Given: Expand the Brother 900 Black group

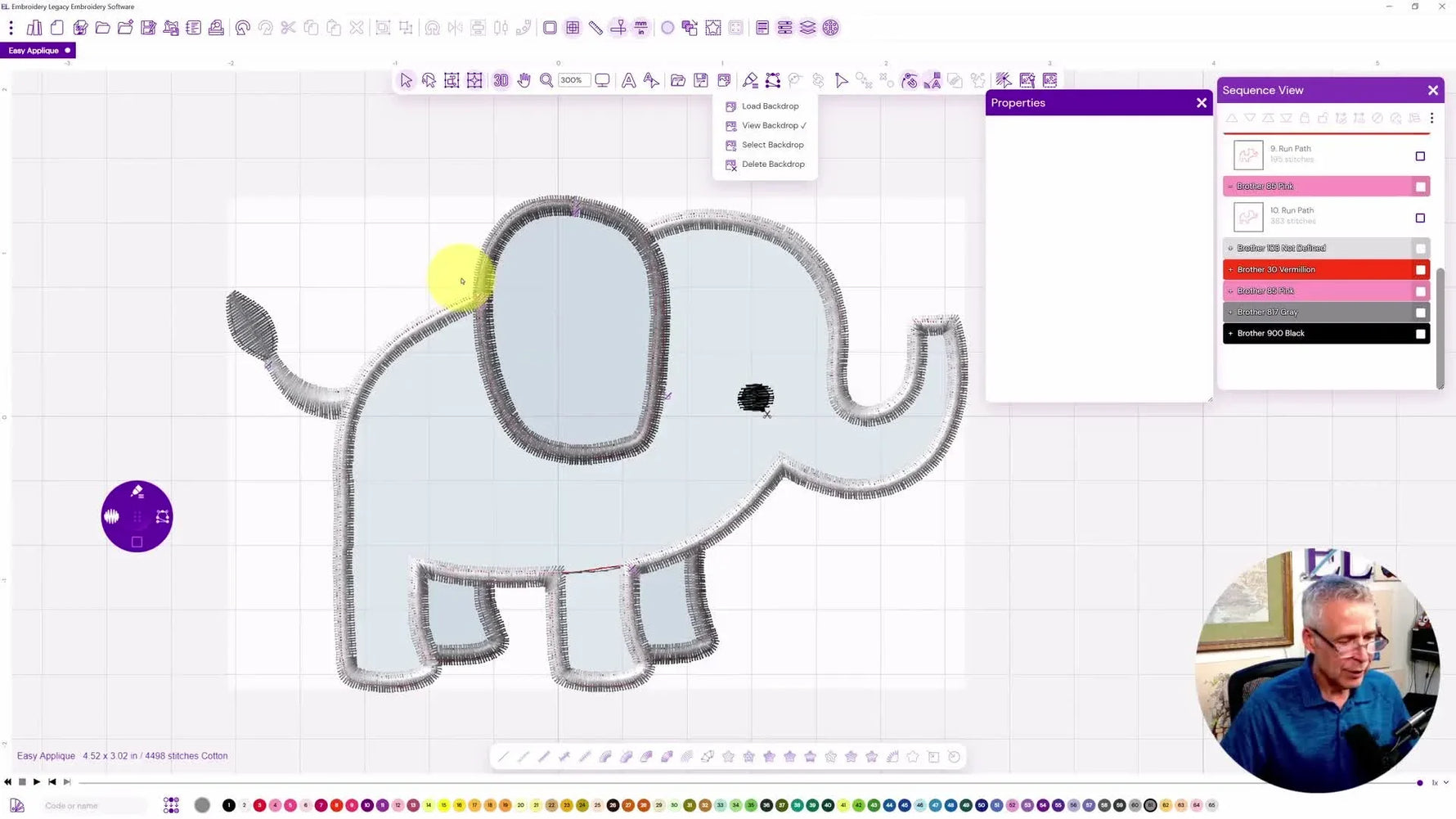Looking at the screenshot, I should click(x=1230, y=334).
